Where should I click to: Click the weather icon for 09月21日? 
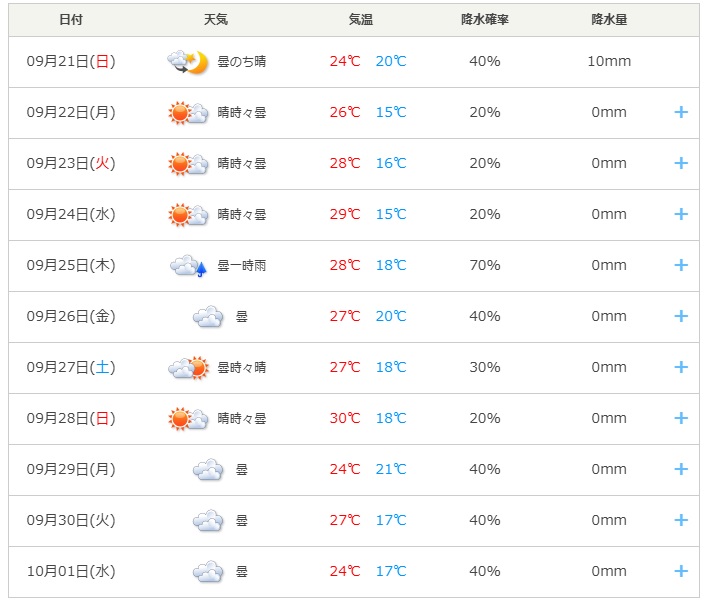pos(187,62)
